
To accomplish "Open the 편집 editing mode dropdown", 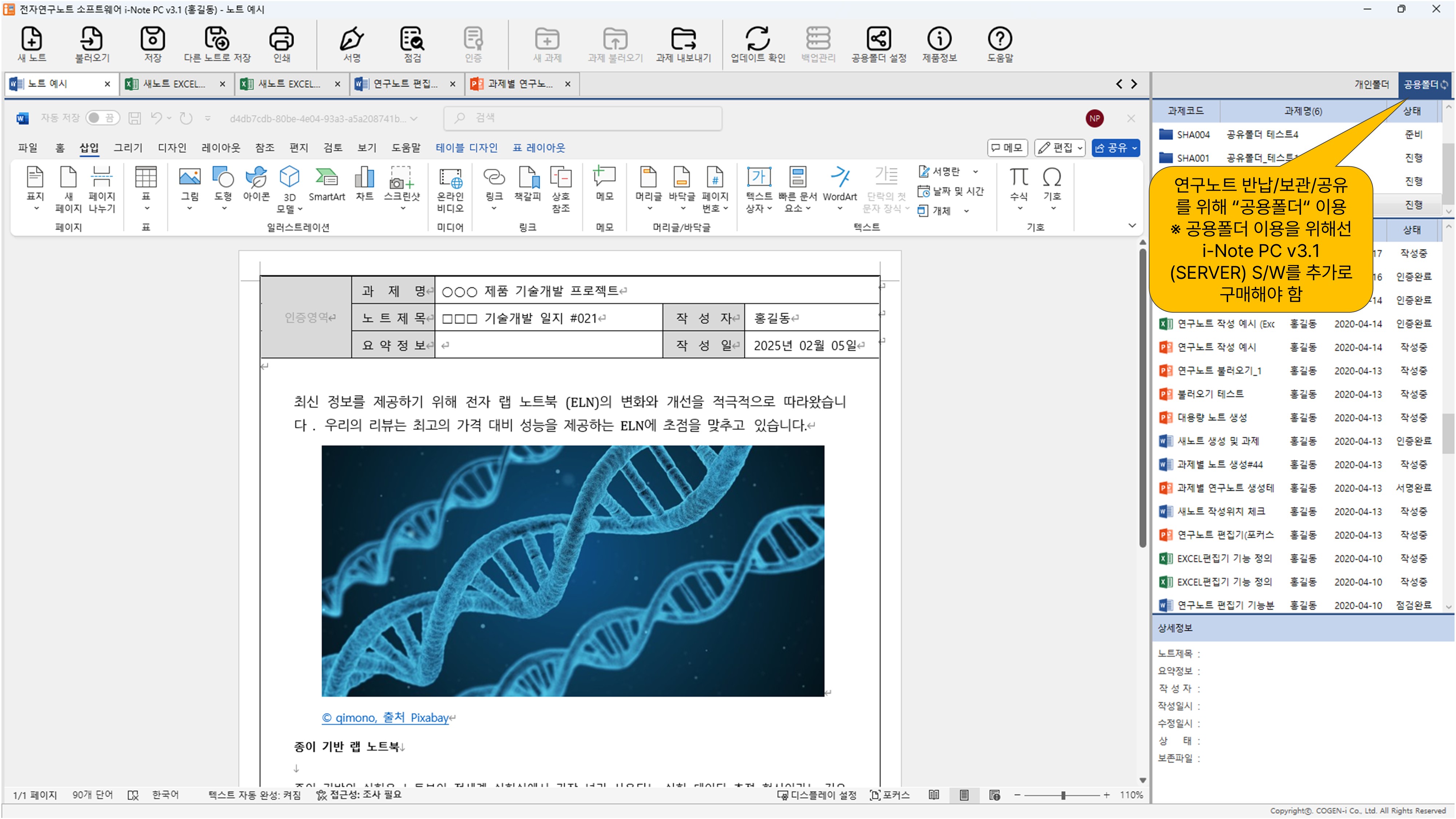I will pyautogui.click(x=1060, y=147).
